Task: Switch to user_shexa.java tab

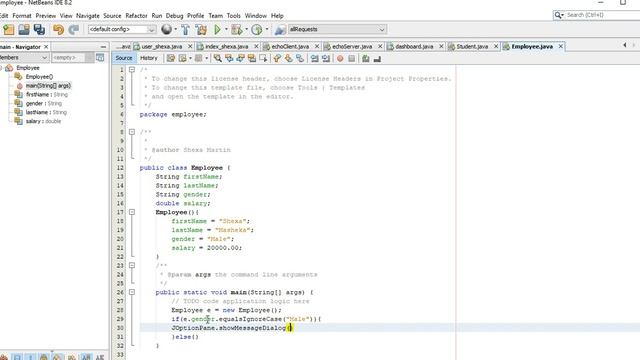Action: click(x=162, y=47)
